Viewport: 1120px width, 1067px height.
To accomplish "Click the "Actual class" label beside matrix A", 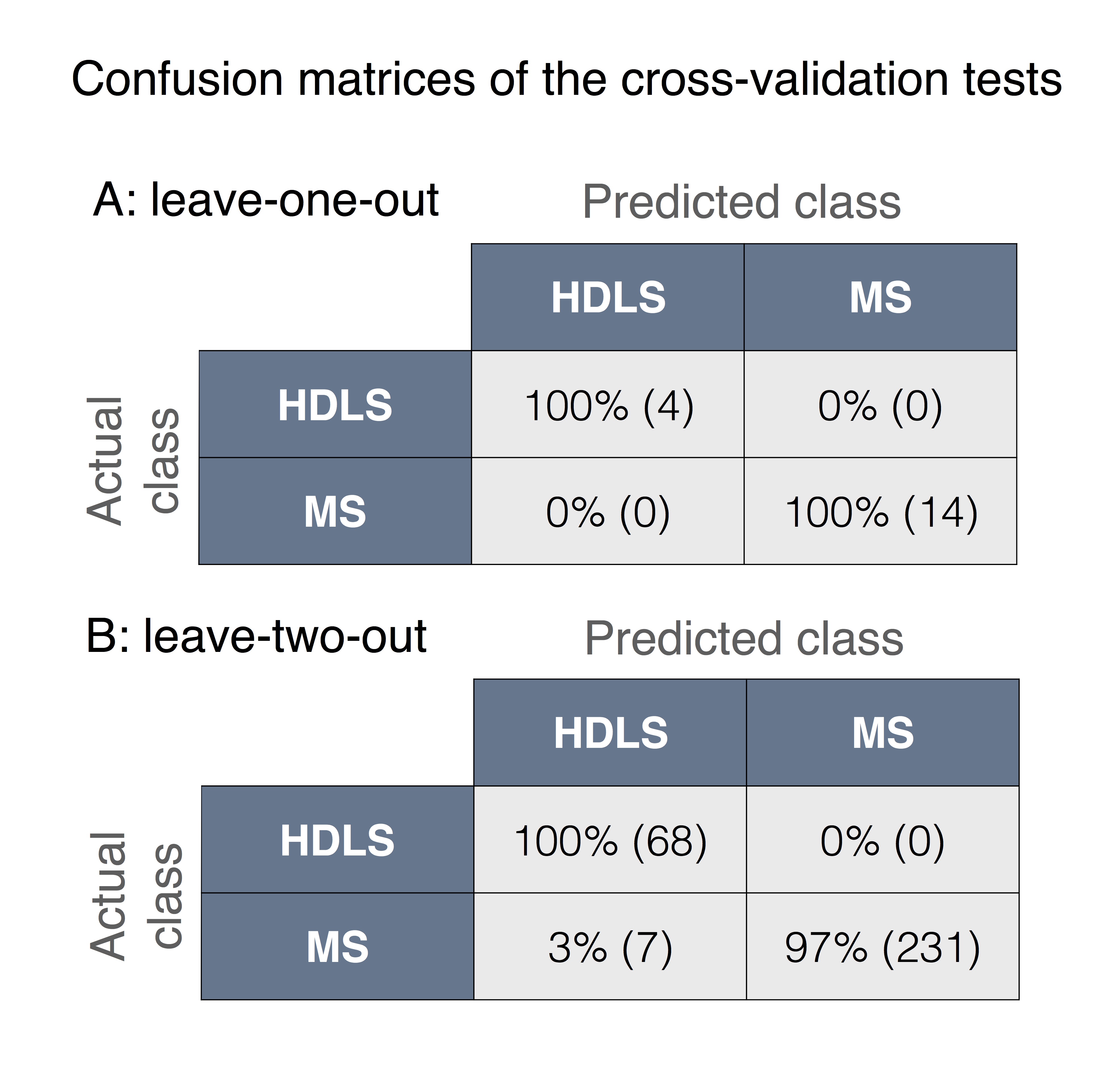I will (x=134, y=461).
